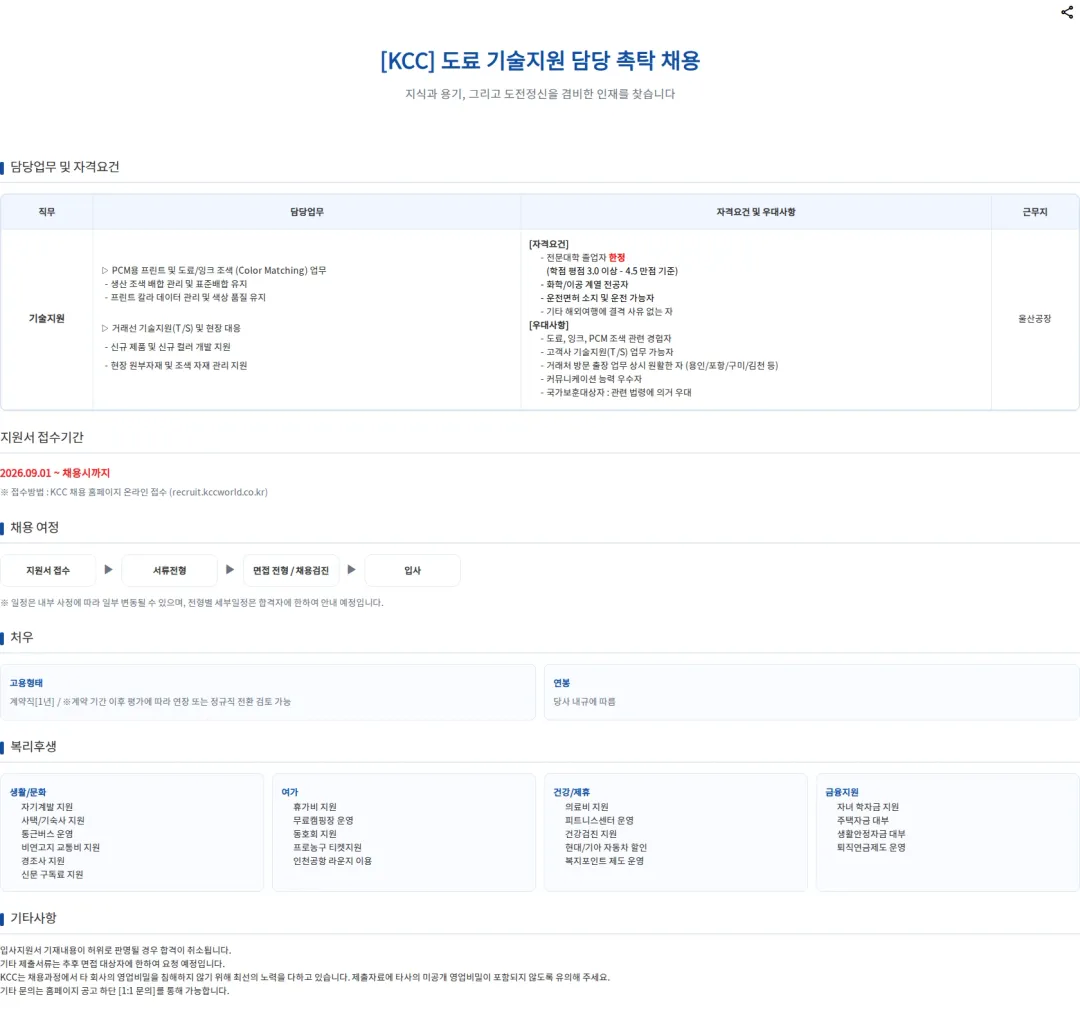
Task: Click '무료캠핑장 운영' benefit item
Action: coord(323,820)
